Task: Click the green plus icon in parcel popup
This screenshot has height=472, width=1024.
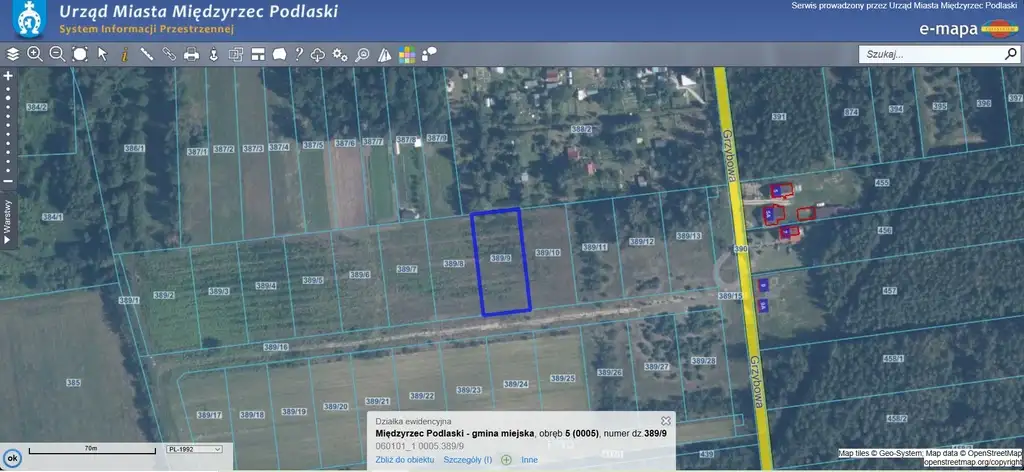Action: click(x=506, y=460)
